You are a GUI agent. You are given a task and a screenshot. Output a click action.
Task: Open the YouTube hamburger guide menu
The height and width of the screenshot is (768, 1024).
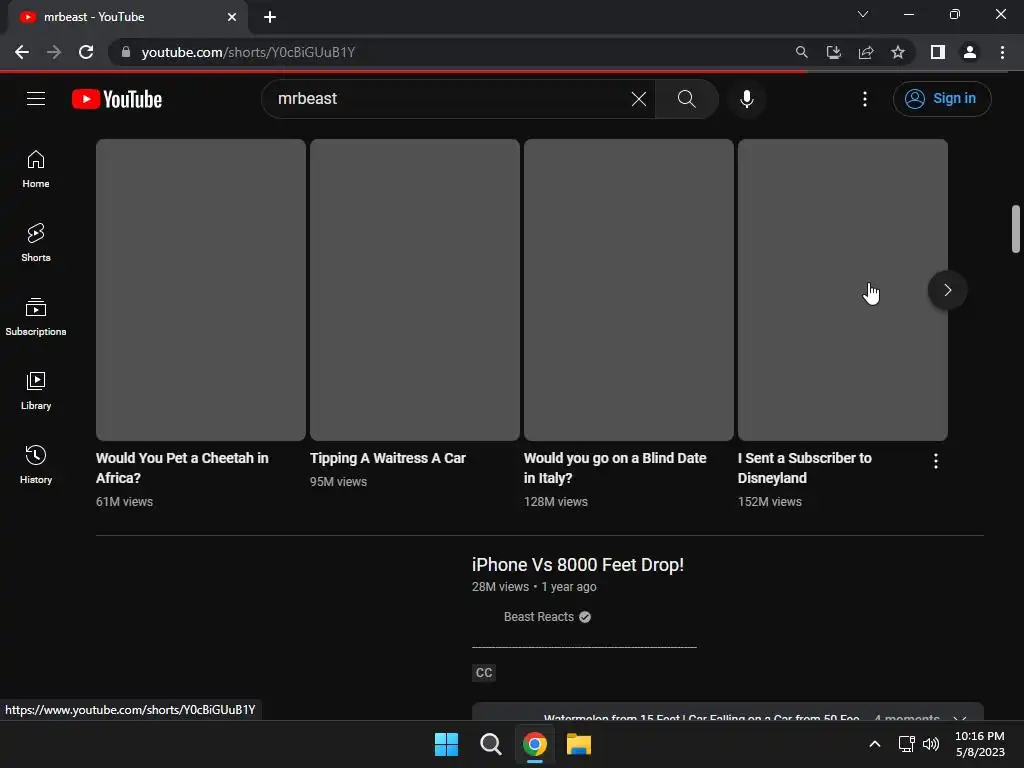pyautogui.click(x=36, y=99)
